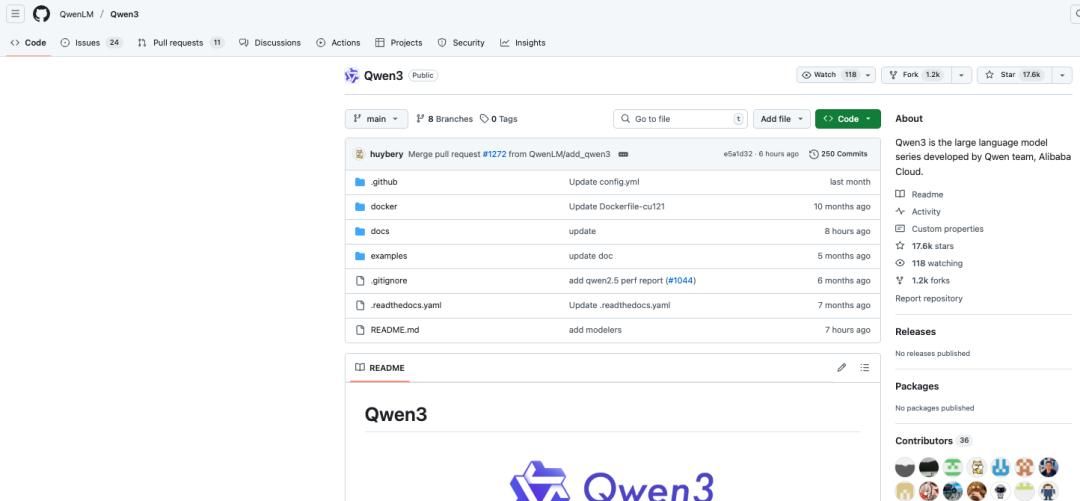Open the 'add modelers' commit message
The height and width of the screenshot is (501, 1080).
click(595, 330)
